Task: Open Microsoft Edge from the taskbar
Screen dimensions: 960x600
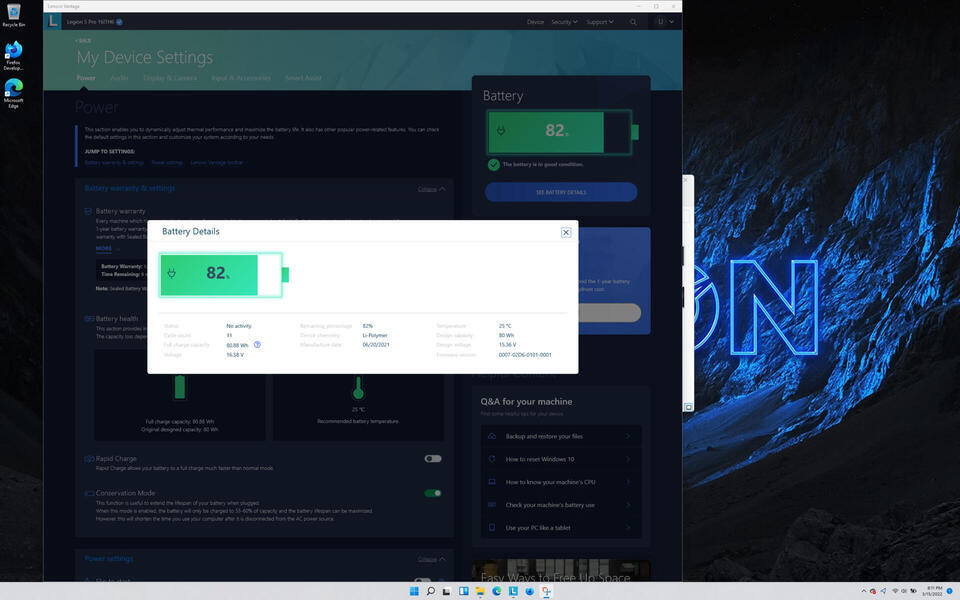Action: tap(497, 591)
